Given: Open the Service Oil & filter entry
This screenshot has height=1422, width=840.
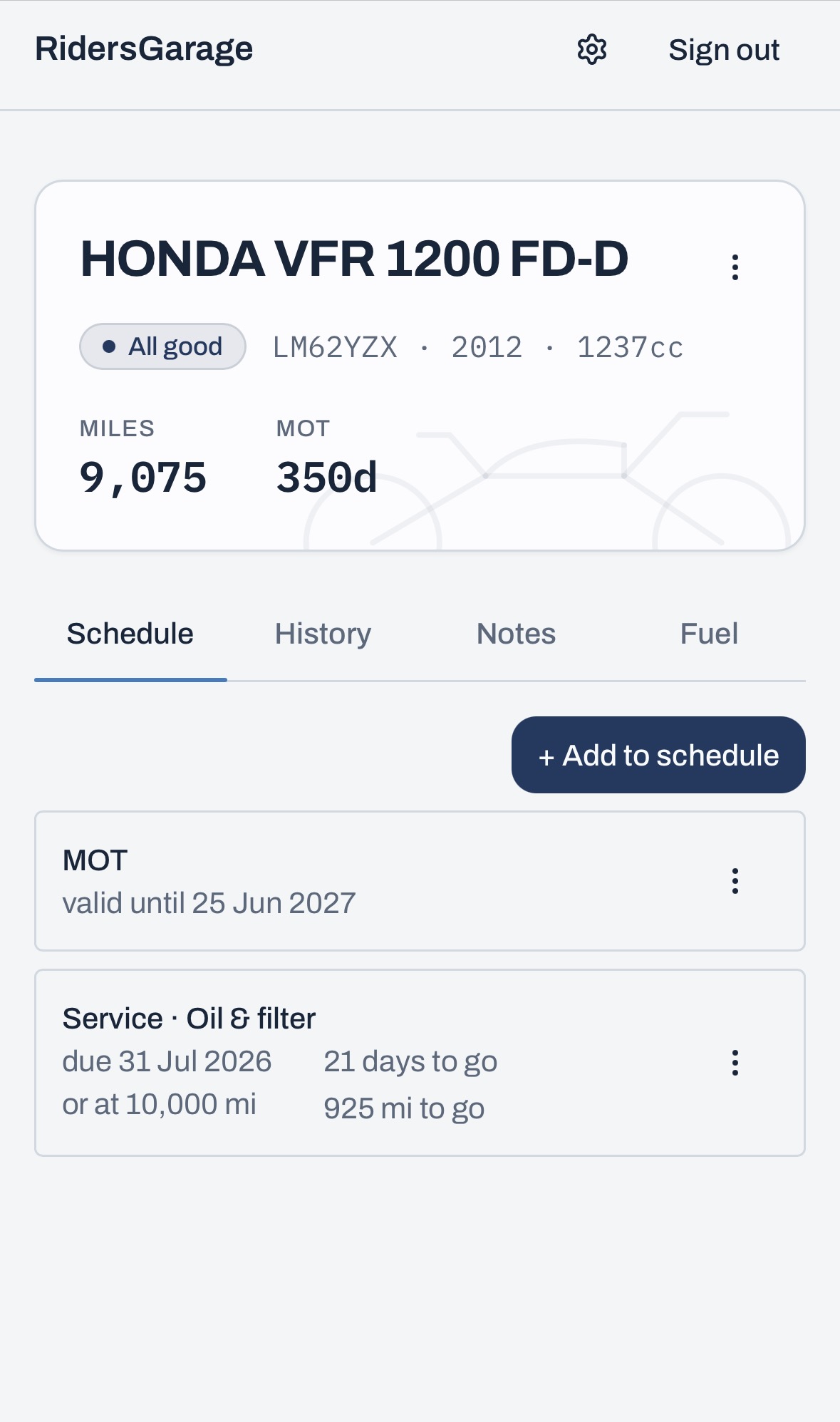Looking at the screenshot, I should pyautogui.click(x=420, y=1063).
